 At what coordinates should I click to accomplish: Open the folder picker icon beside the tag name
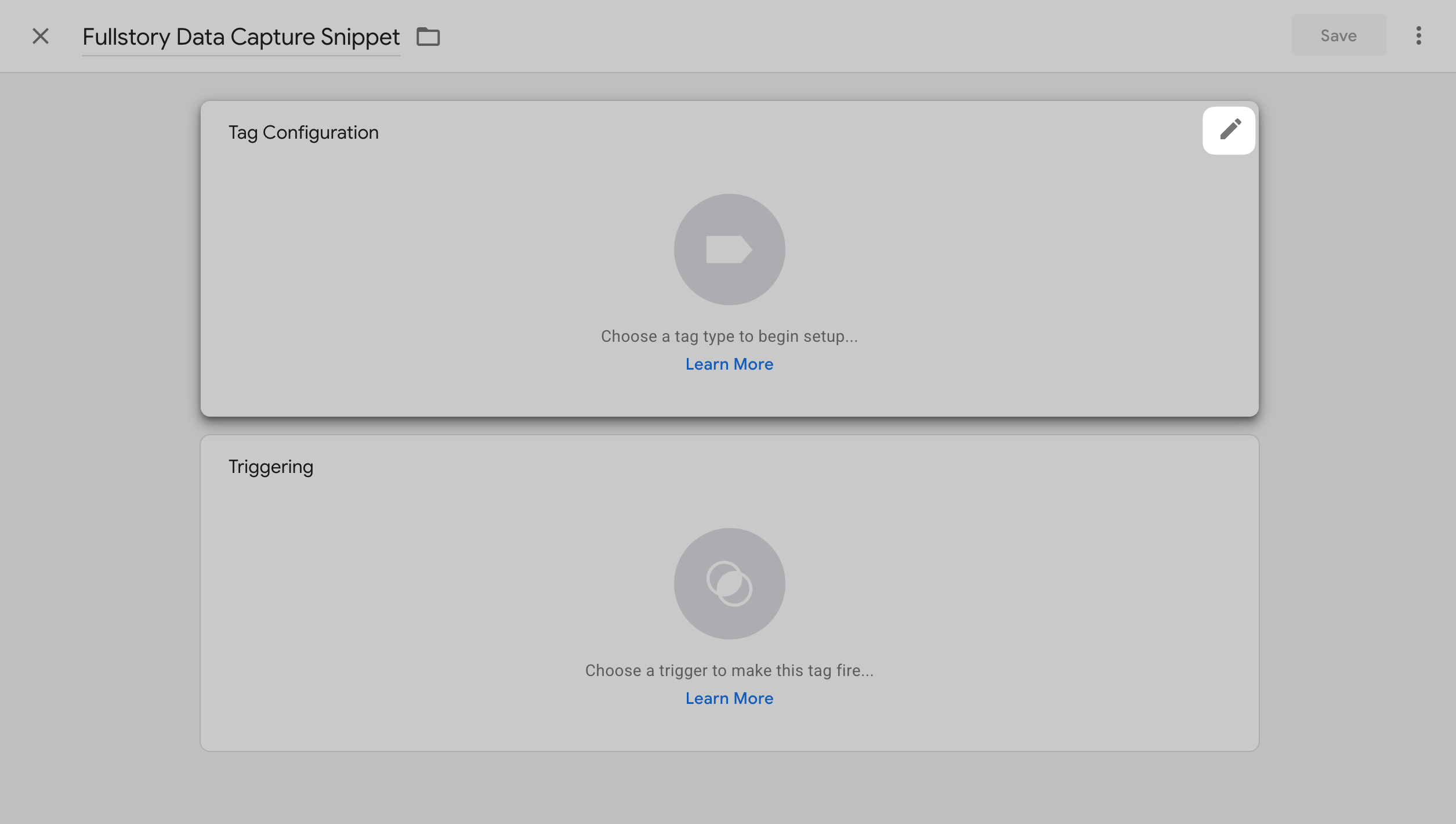pyautogui.click(x=428, y=37)
